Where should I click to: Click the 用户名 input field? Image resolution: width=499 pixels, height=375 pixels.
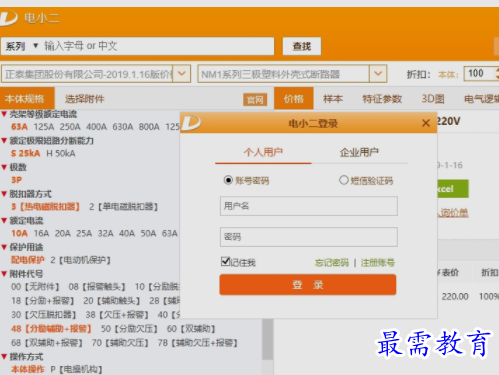pyautogui.click(x=309, y=206)
